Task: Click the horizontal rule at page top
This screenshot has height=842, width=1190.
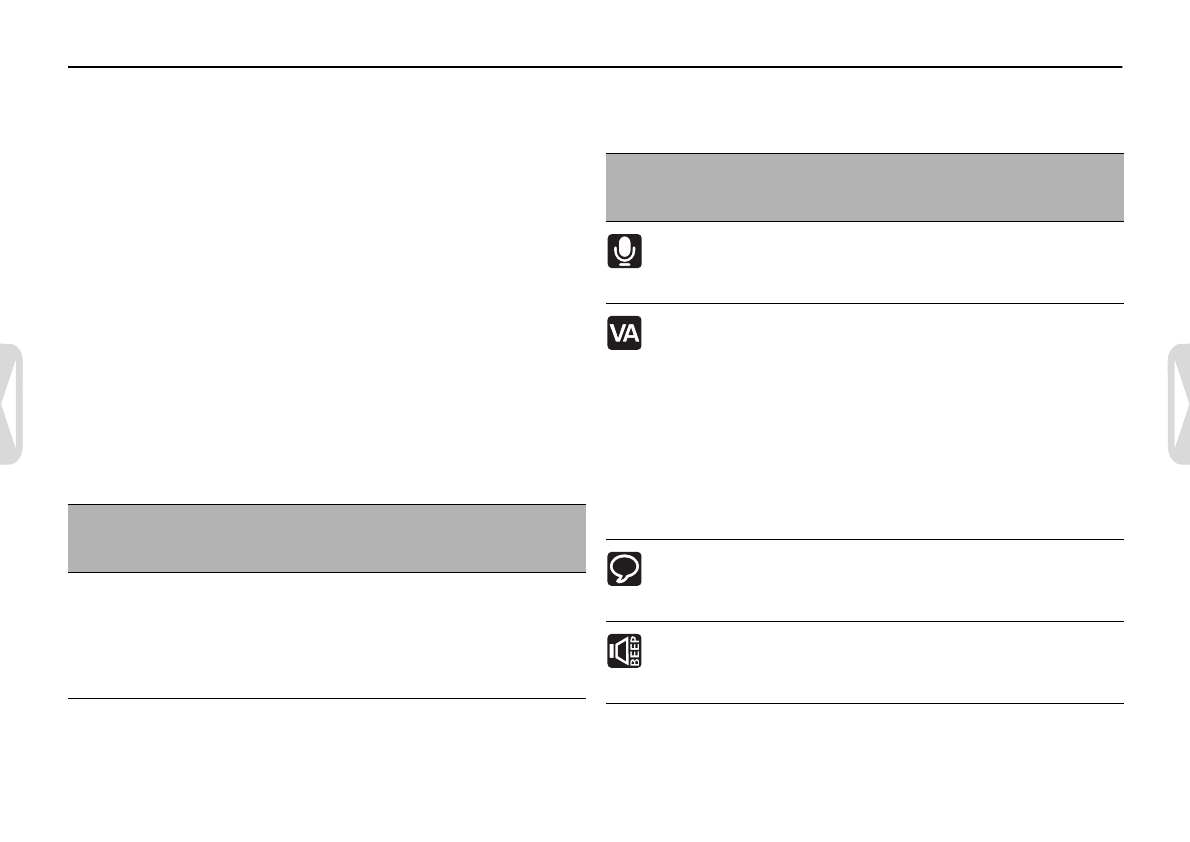Action: pyautogui.click(x=595, y=67)
